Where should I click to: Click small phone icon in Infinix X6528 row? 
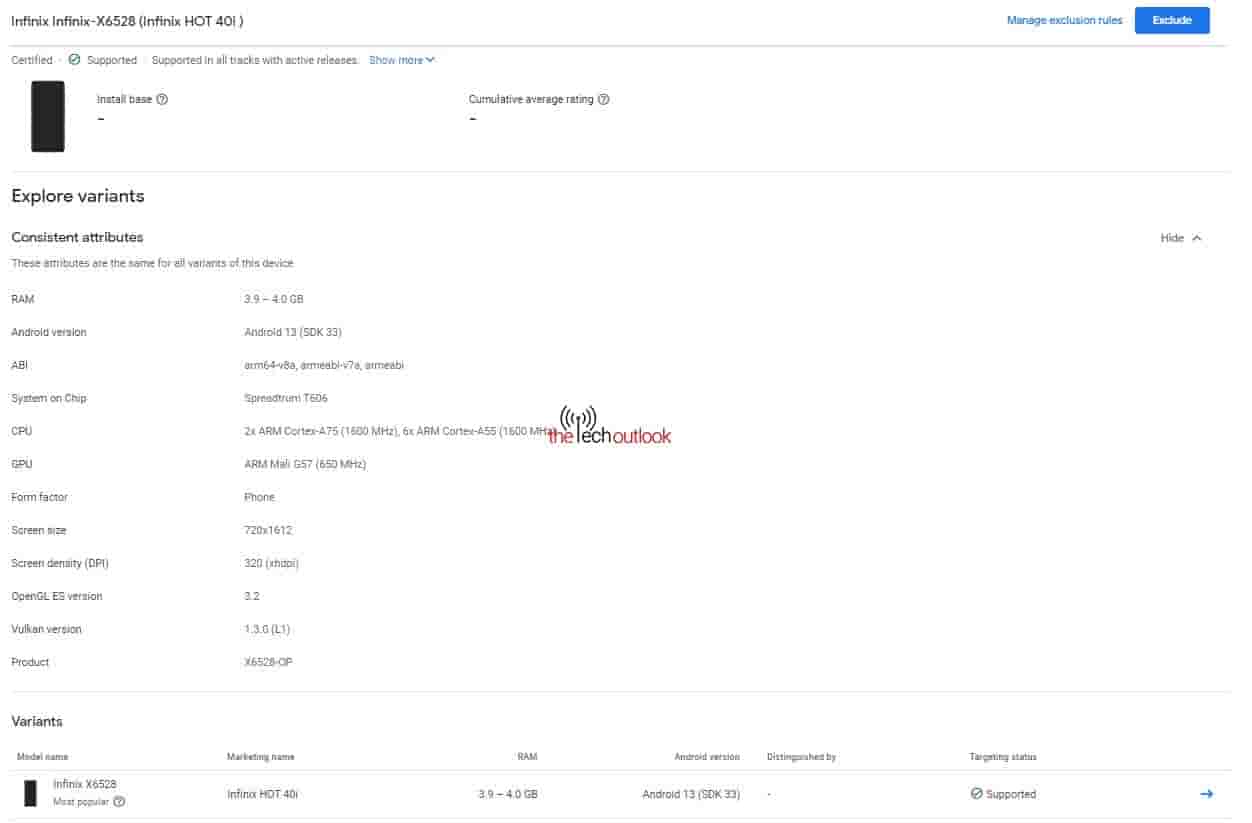coord(31,793)
